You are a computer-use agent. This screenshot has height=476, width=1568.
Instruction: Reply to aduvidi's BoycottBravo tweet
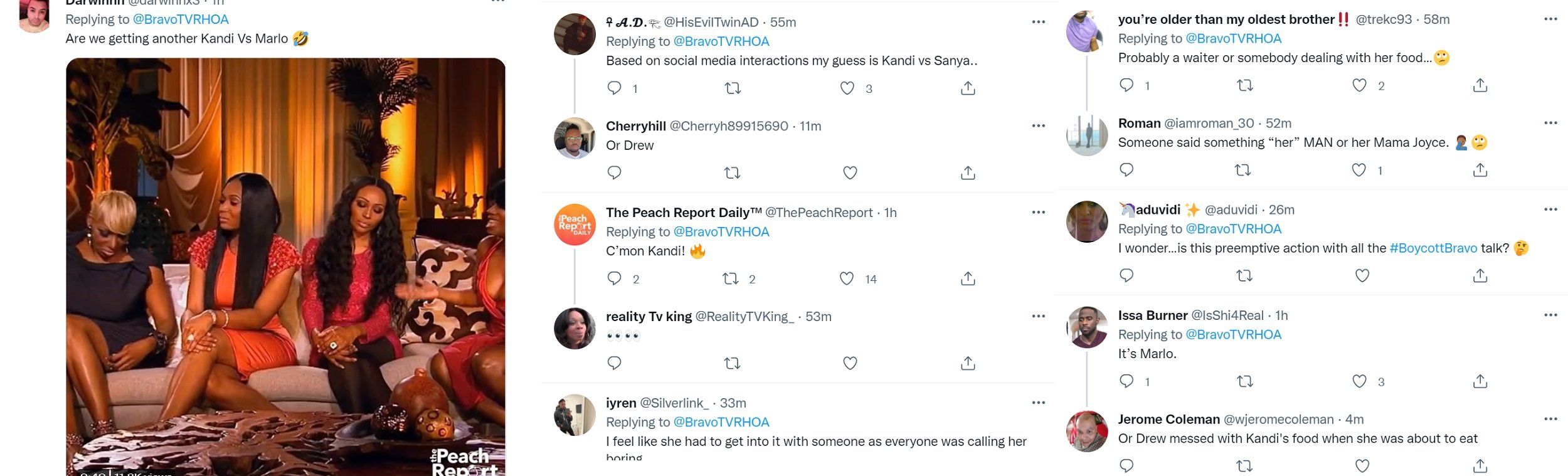click(x=1126, y=275)
